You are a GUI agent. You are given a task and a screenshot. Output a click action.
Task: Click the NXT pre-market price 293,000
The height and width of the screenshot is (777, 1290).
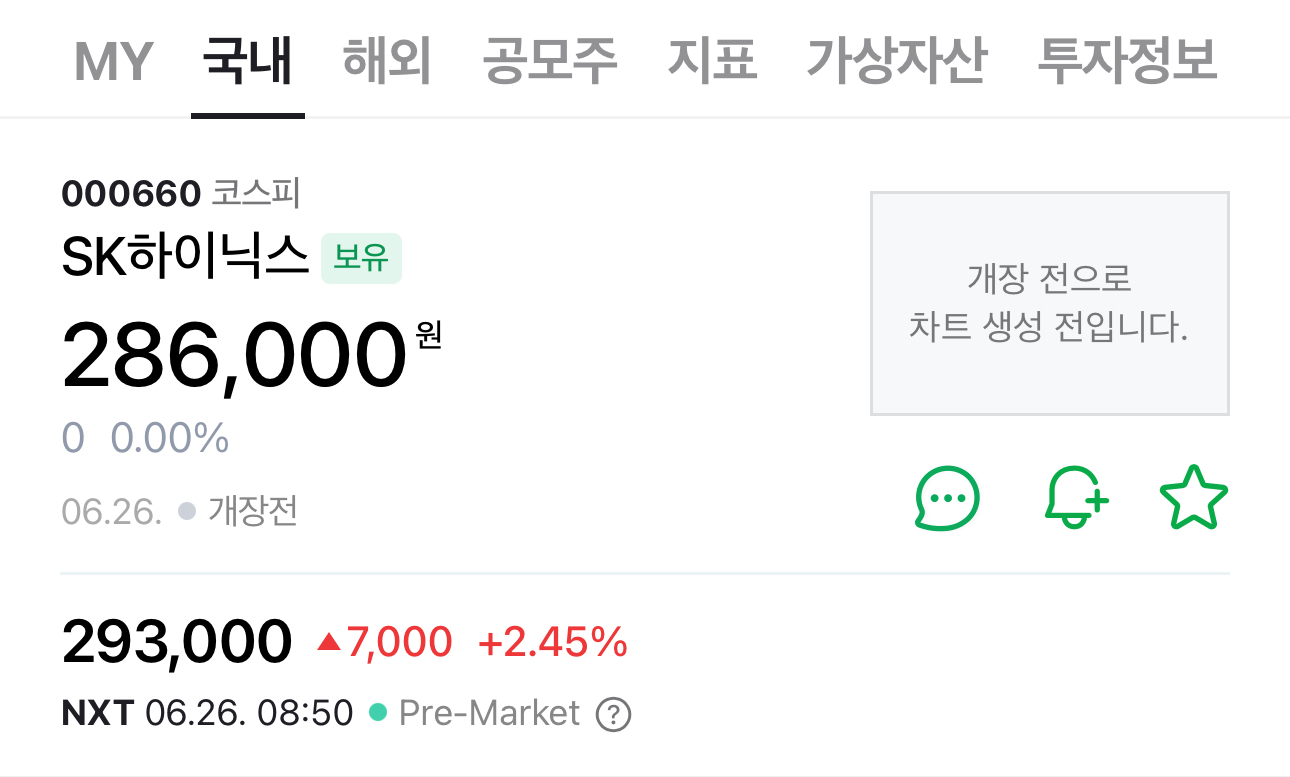click(177, 642)
